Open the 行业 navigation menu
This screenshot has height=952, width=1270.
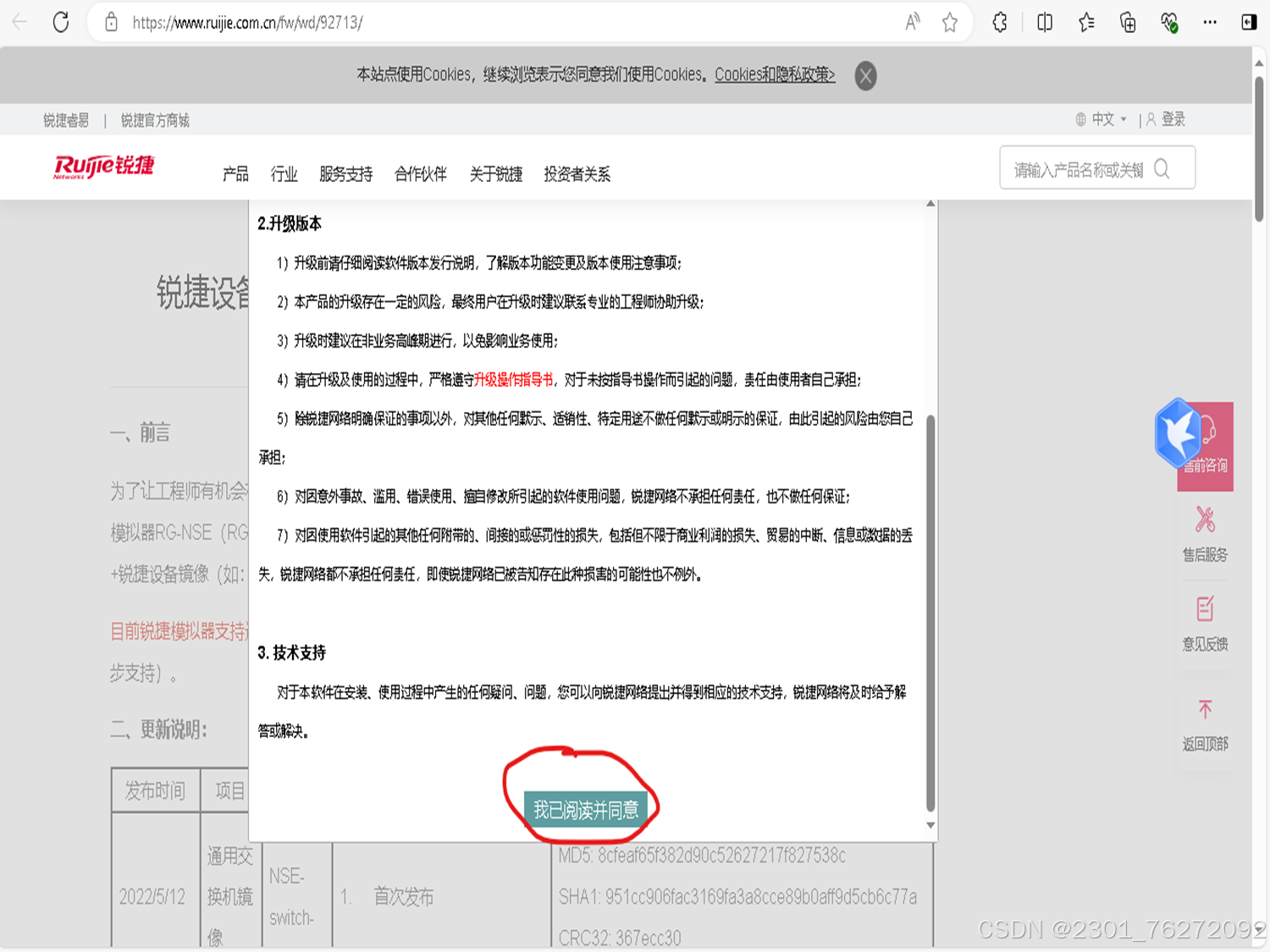pyautogui.click(x=284, y=174)
